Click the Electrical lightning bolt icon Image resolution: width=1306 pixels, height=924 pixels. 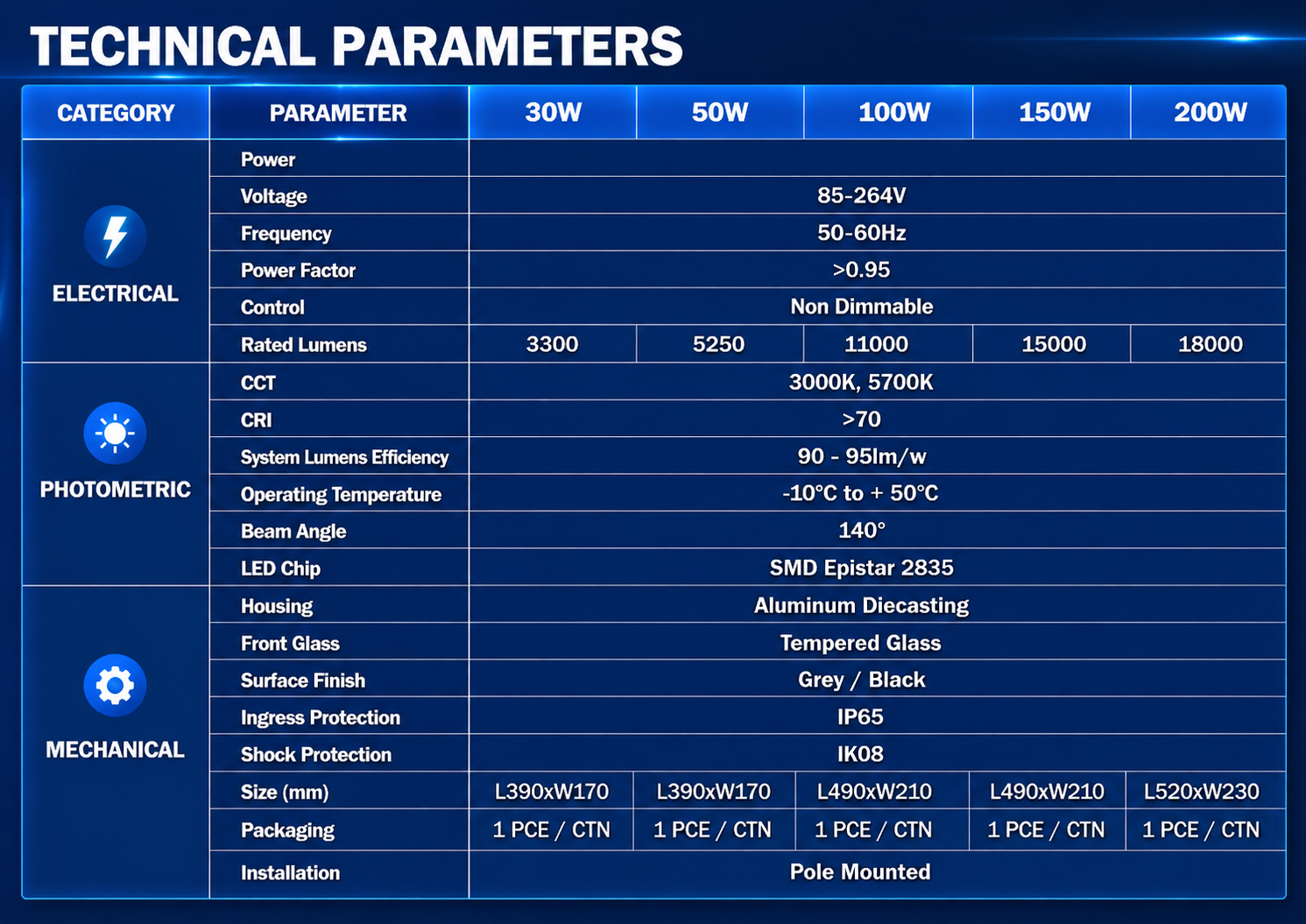coord(115,236)
